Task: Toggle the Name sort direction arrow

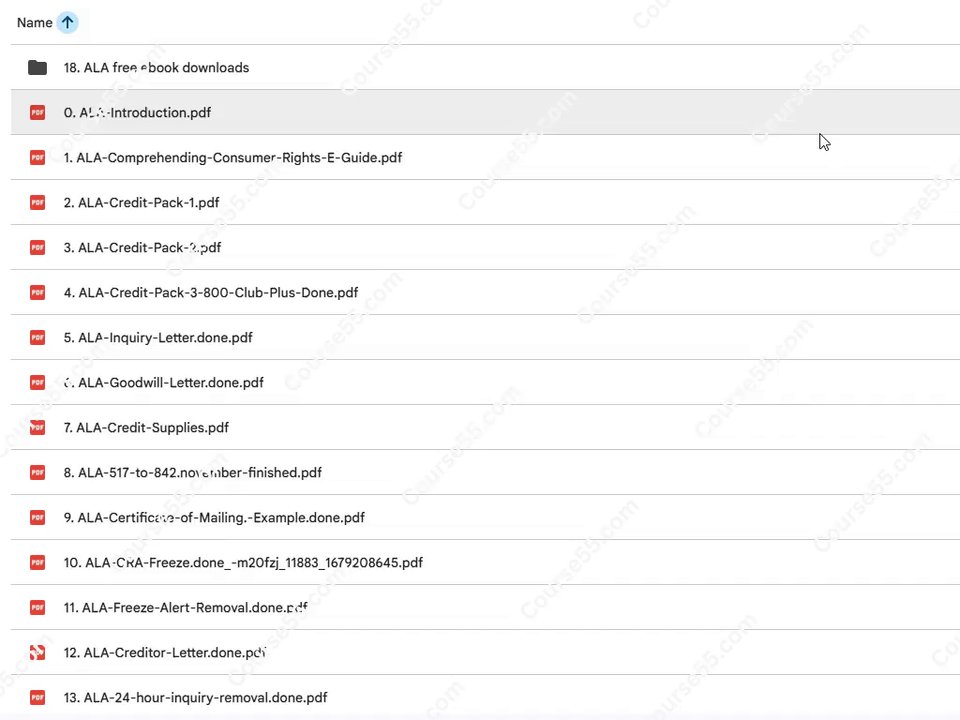Action: pos(67,23)
